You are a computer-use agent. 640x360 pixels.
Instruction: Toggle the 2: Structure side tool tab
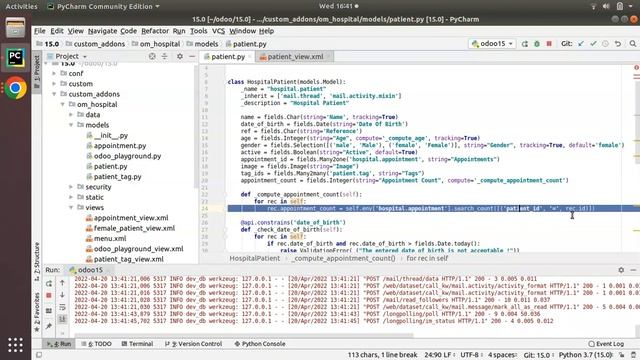(37, 261)
